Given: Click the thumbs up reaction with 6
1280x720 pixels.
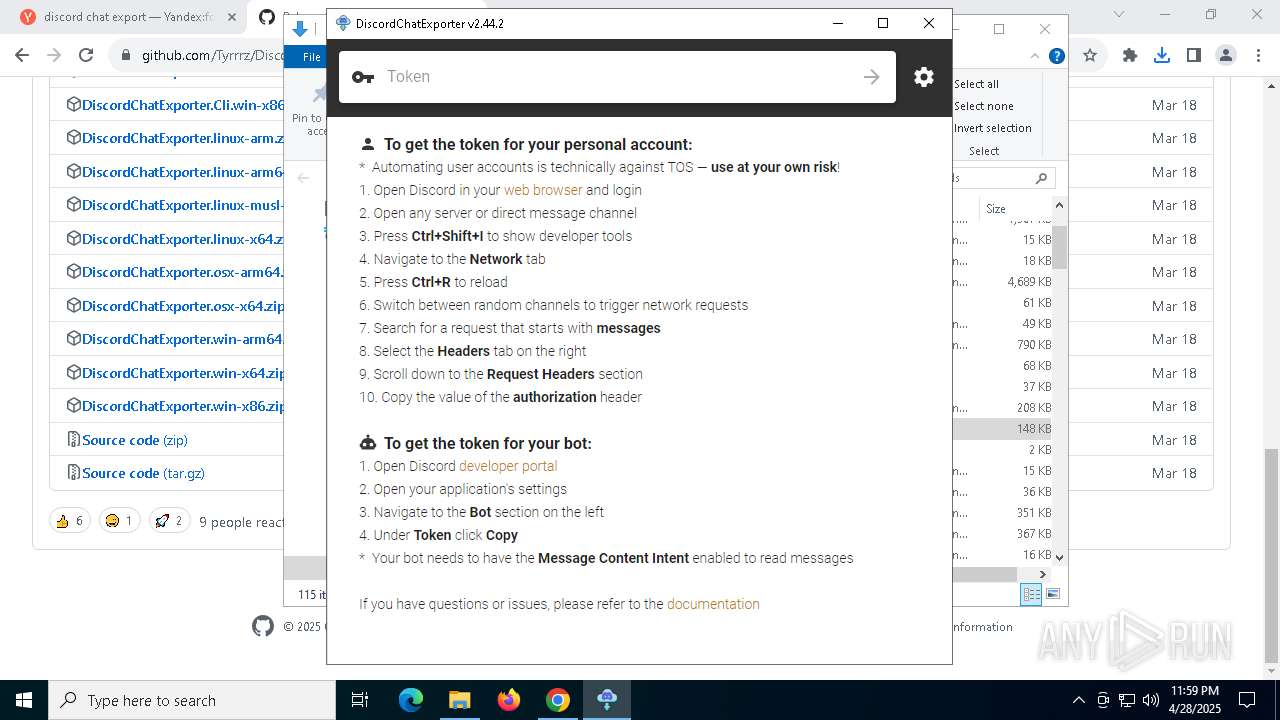Looking at the screenshot, I should [x=70, y=521].
